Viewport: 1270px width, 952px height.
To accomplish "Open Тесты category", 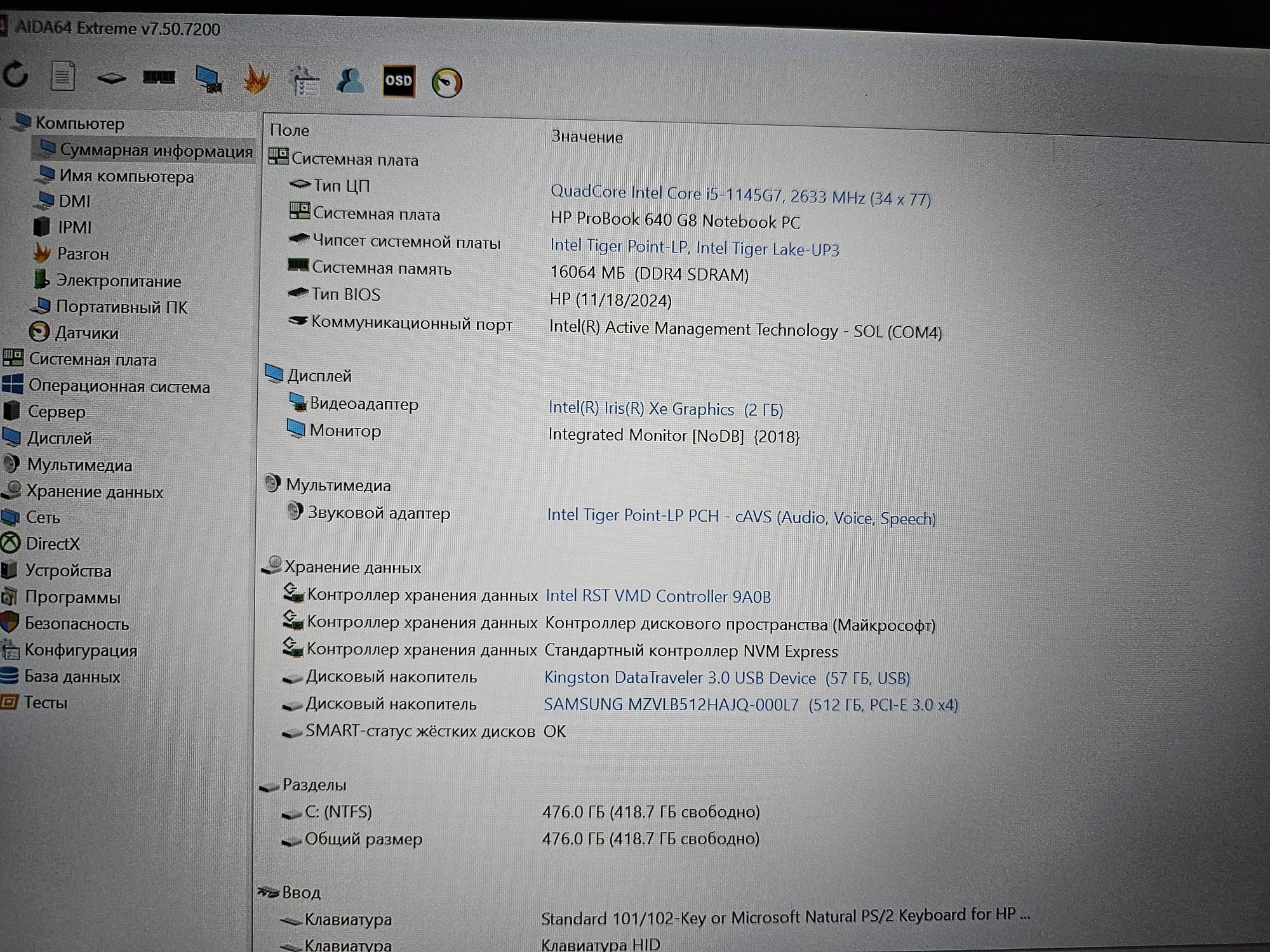I will click(x=45, y=703).
